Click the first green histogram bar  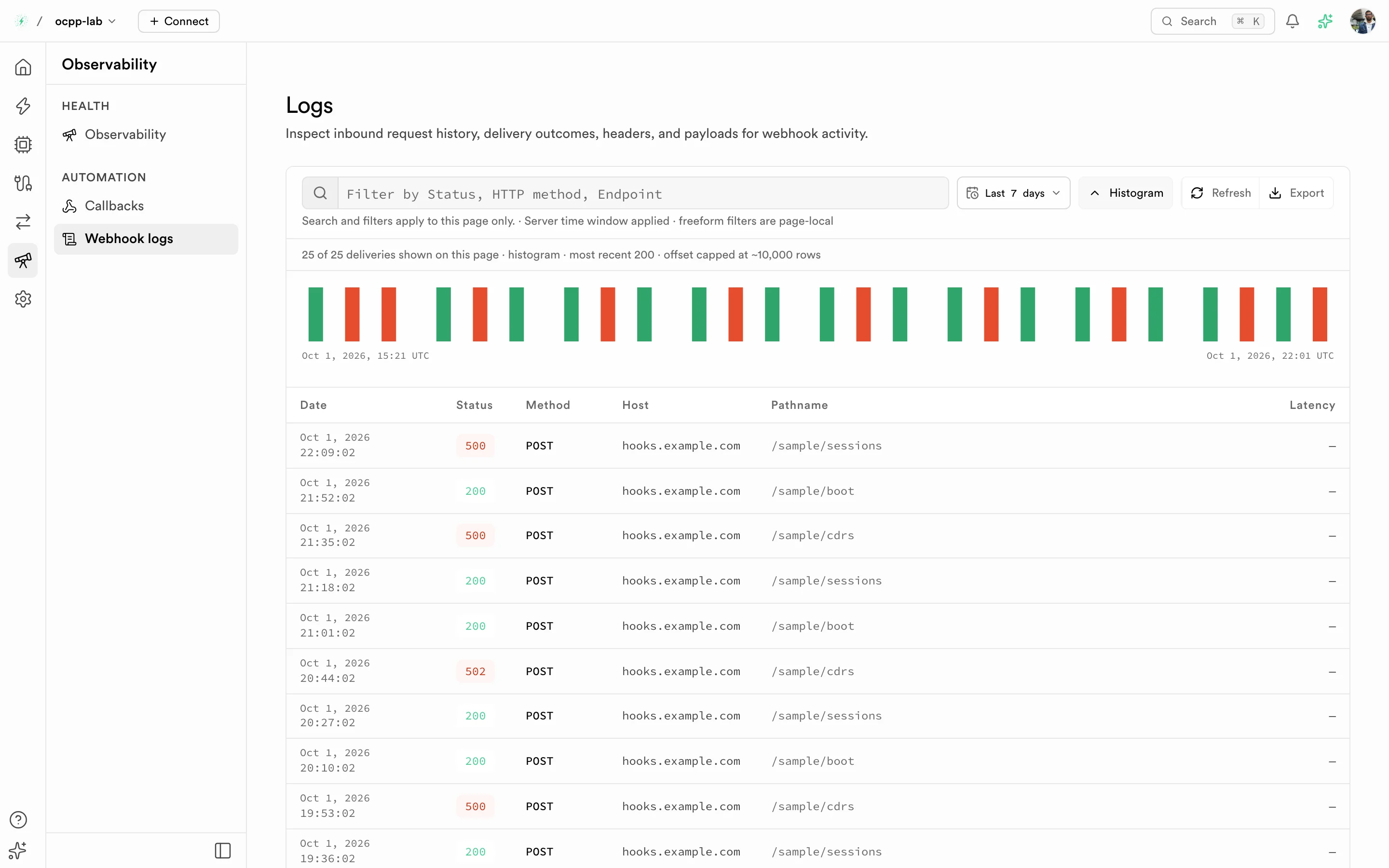pos(316,314)
